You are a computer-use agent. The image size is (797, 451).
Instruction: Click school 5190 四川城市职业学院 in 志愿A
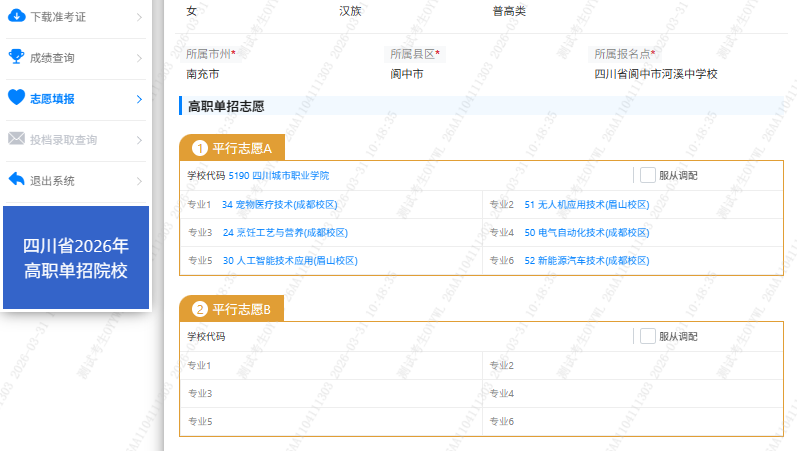point(279,175)
